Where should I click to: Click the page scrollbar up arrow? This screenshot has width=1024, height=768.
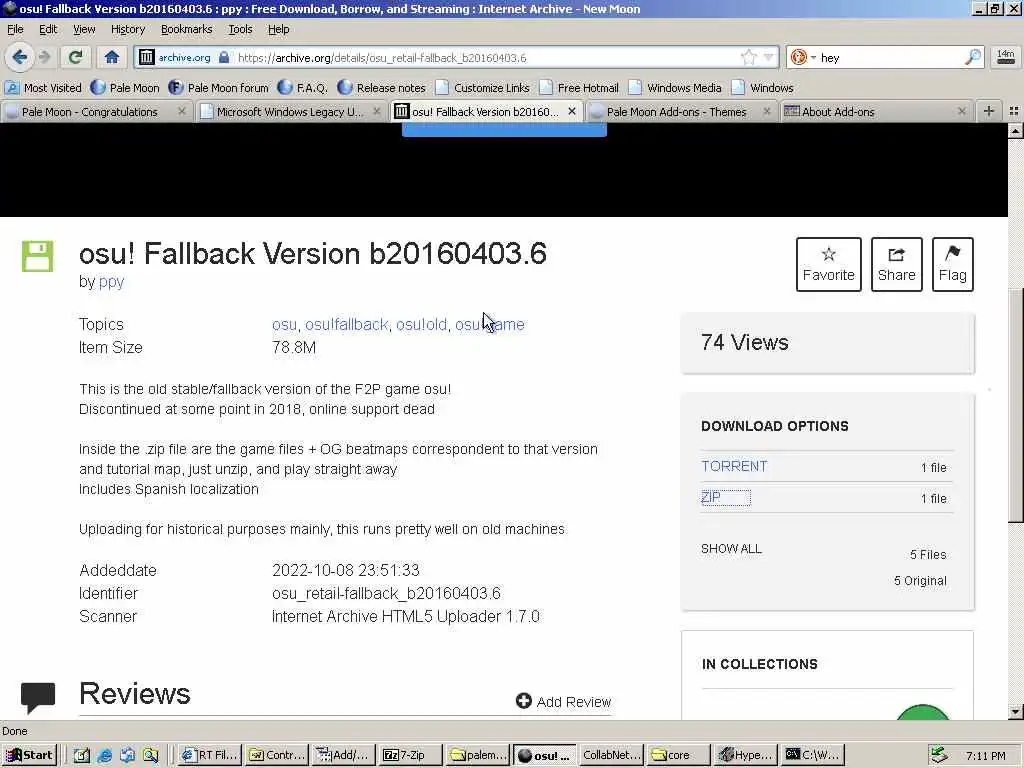tap(1016, 131)
